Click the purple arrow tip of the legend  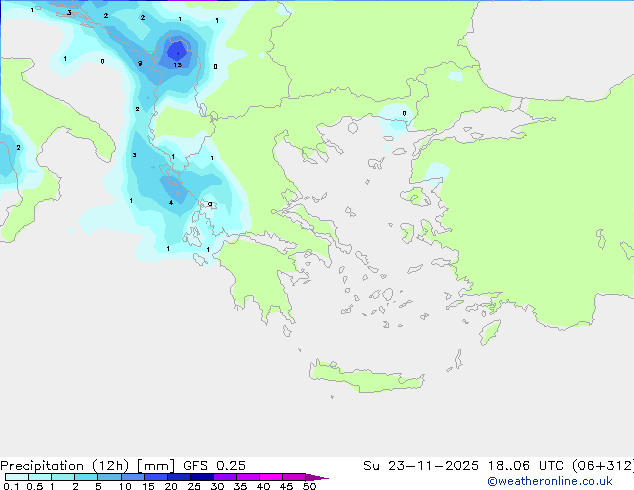point(317,477)
